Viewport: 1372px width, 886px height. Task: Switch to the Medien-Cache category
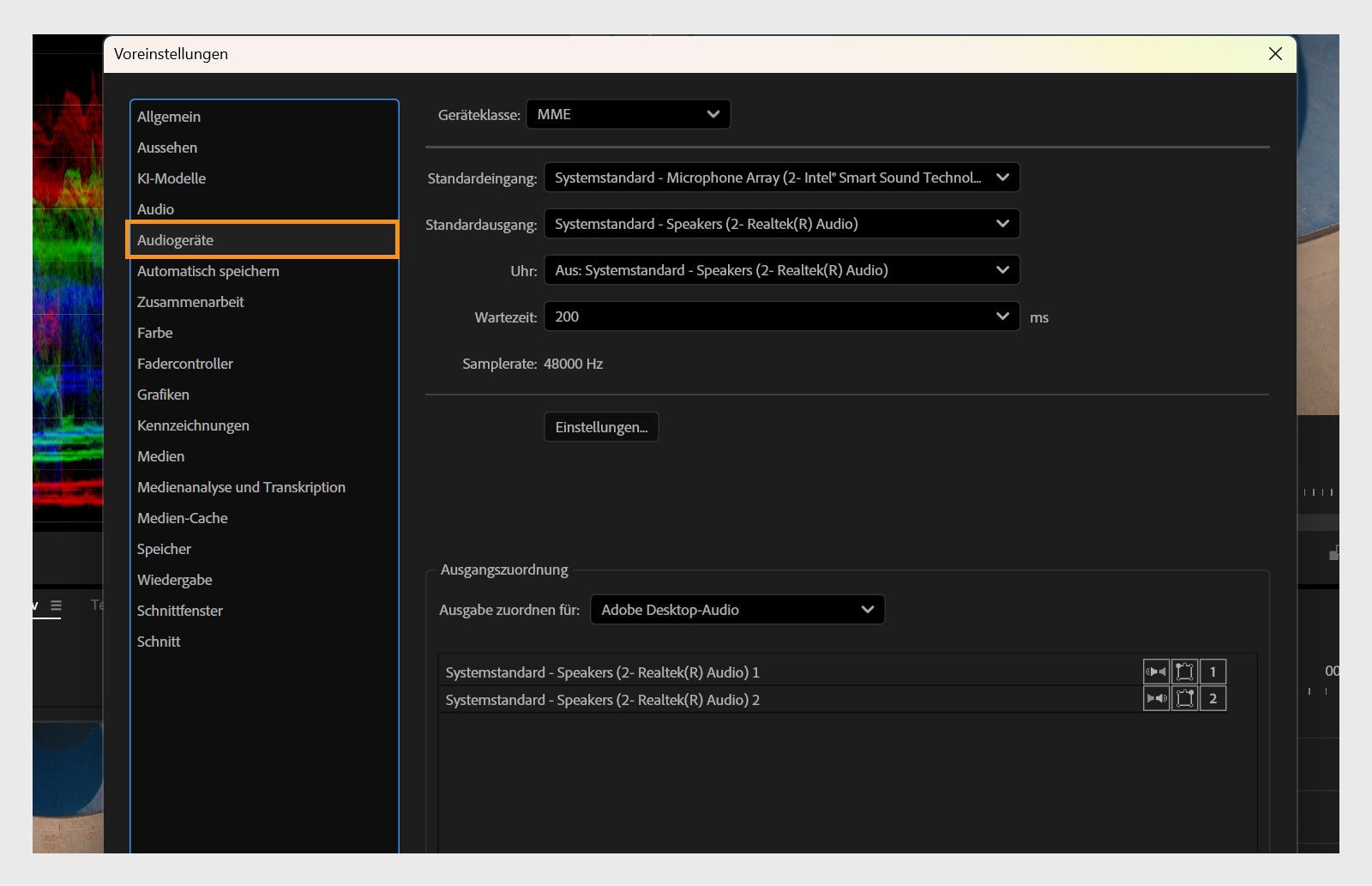[183, 518]
